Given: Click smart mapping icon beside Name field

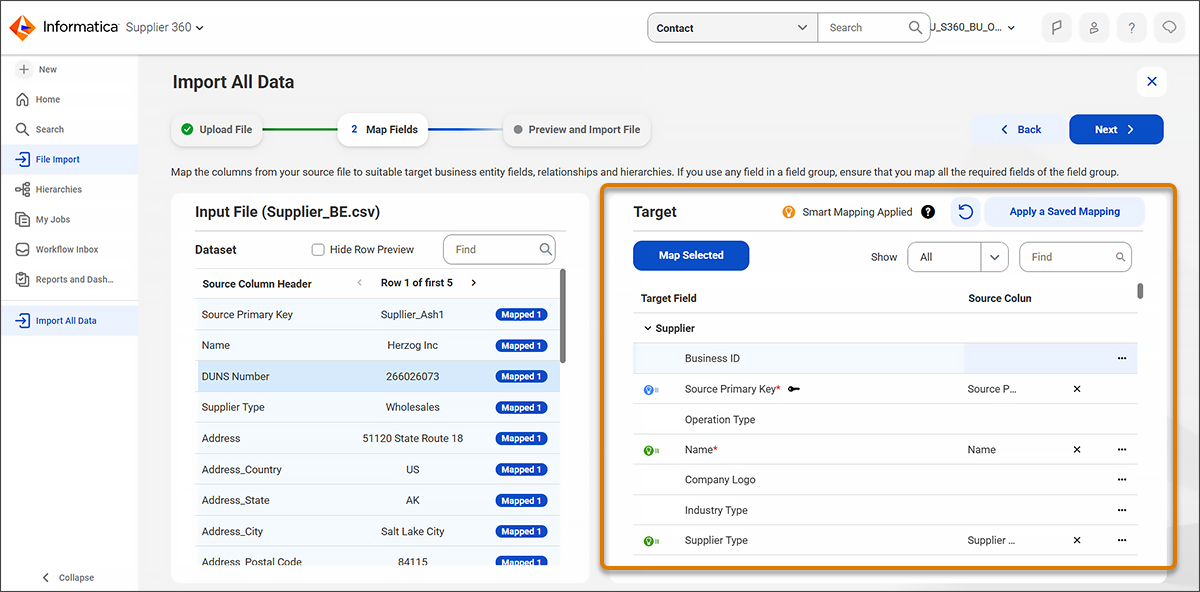Looking at the screenshot, I should coord(650,451).
